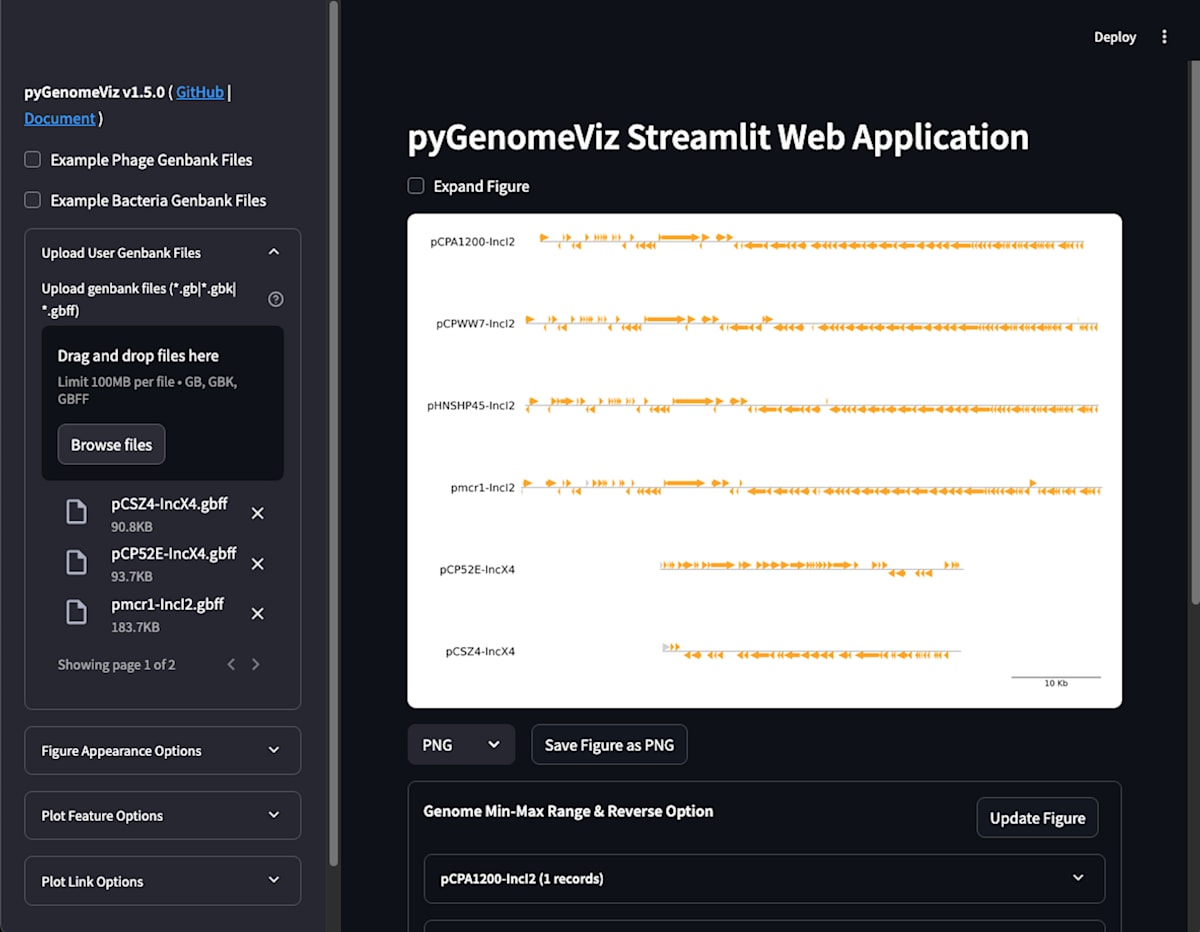Click the file icon beside pCP52E-IncX4.gbff
Screen dimensions: 1200x932
(x=76, y=562)
